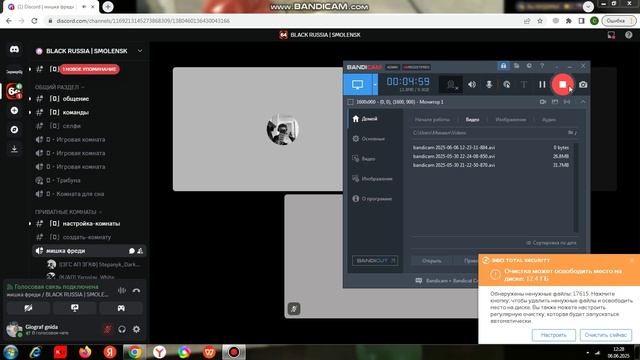Open Bandicam scheduler clock icon

[x=529, y=66]
